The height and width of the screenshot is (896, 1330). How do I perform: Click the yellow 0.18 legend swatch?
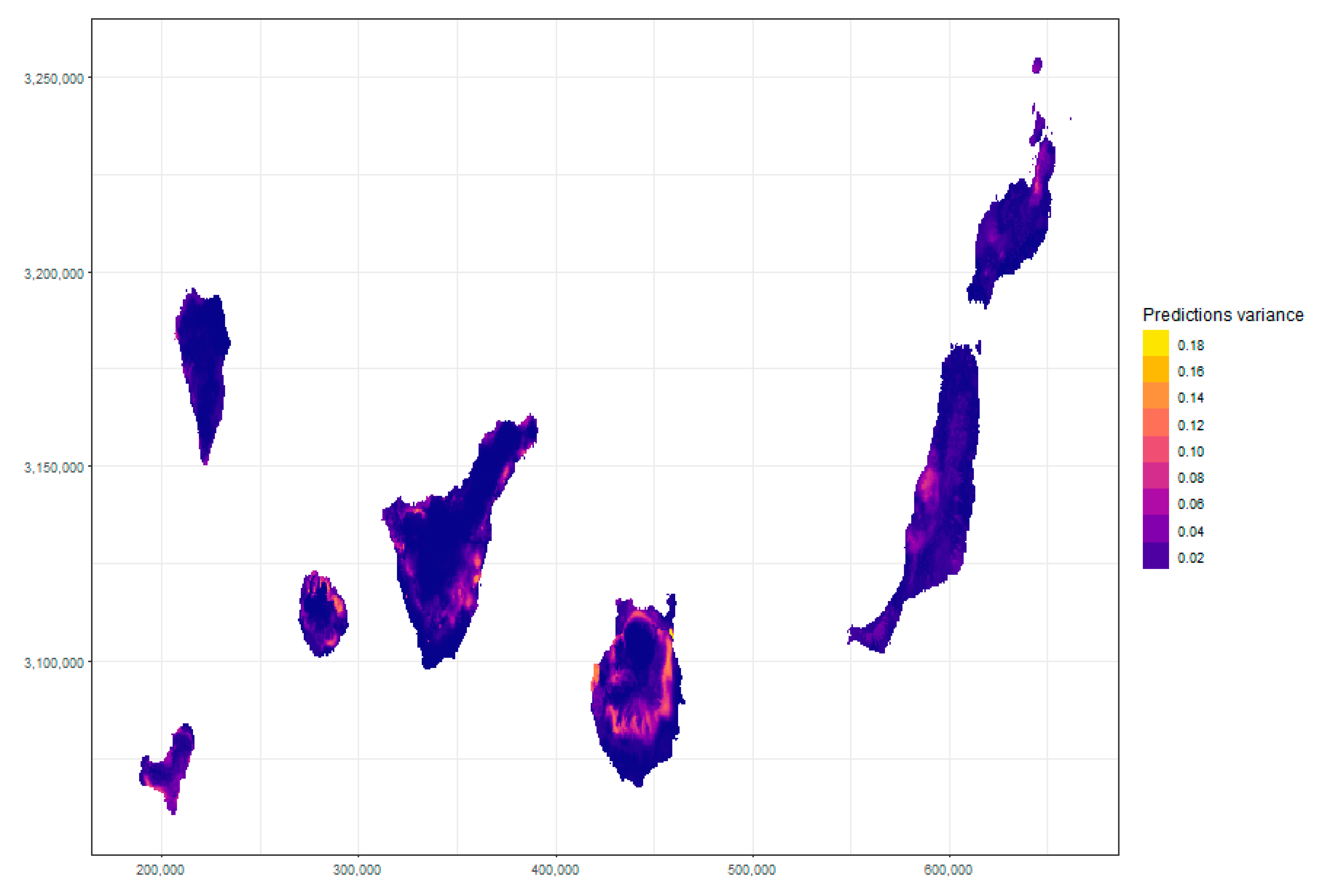[1155, 343]
